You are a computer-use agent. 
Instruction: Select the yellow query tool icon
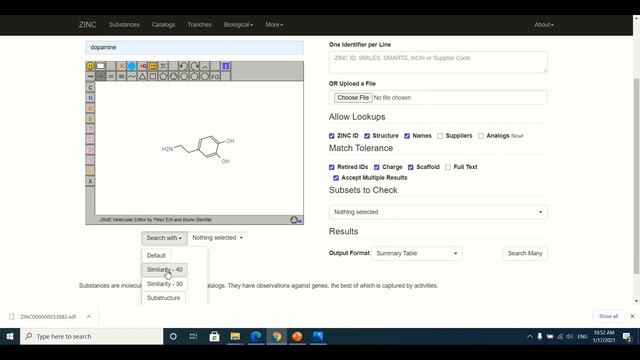pos(153,66)
